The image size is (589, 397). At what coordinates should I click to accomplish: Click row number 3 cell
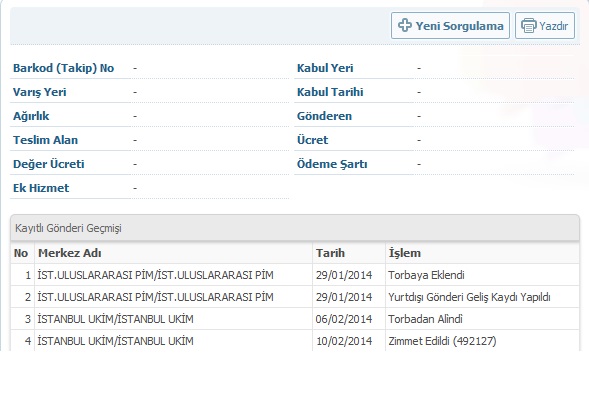click(23, 319)
